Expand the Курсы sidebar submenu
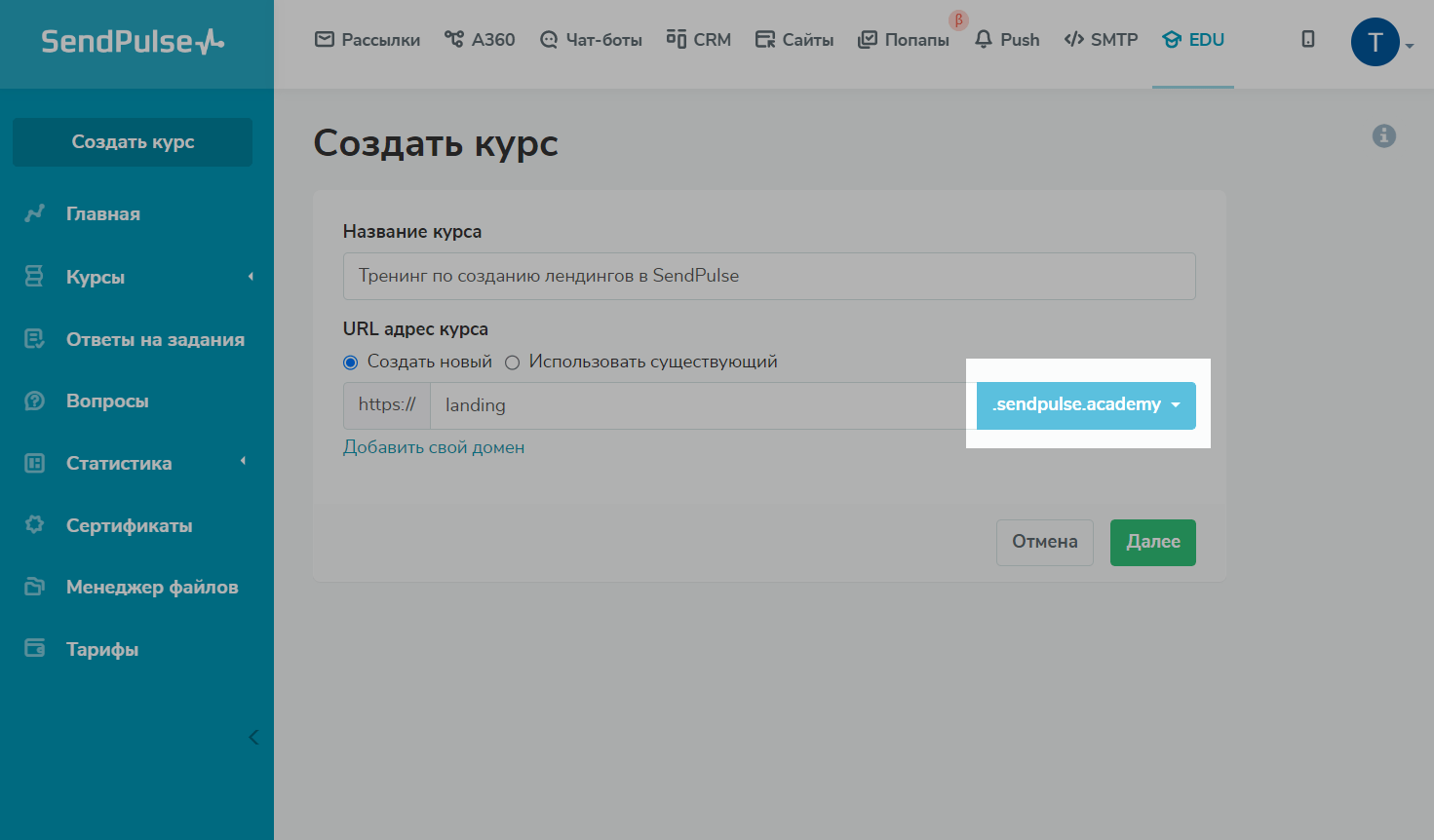 coord(251,277)
